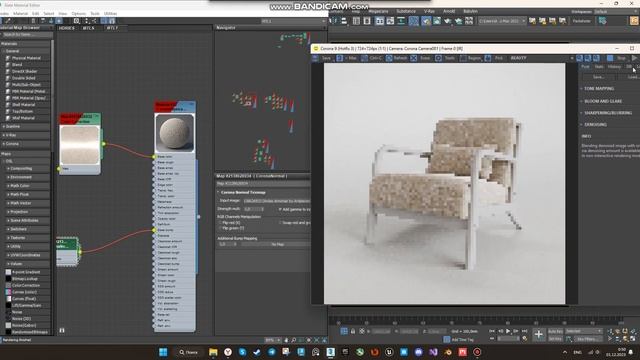Expand the Corona materials group
The image size is (640, 360).
click(12, 144)
